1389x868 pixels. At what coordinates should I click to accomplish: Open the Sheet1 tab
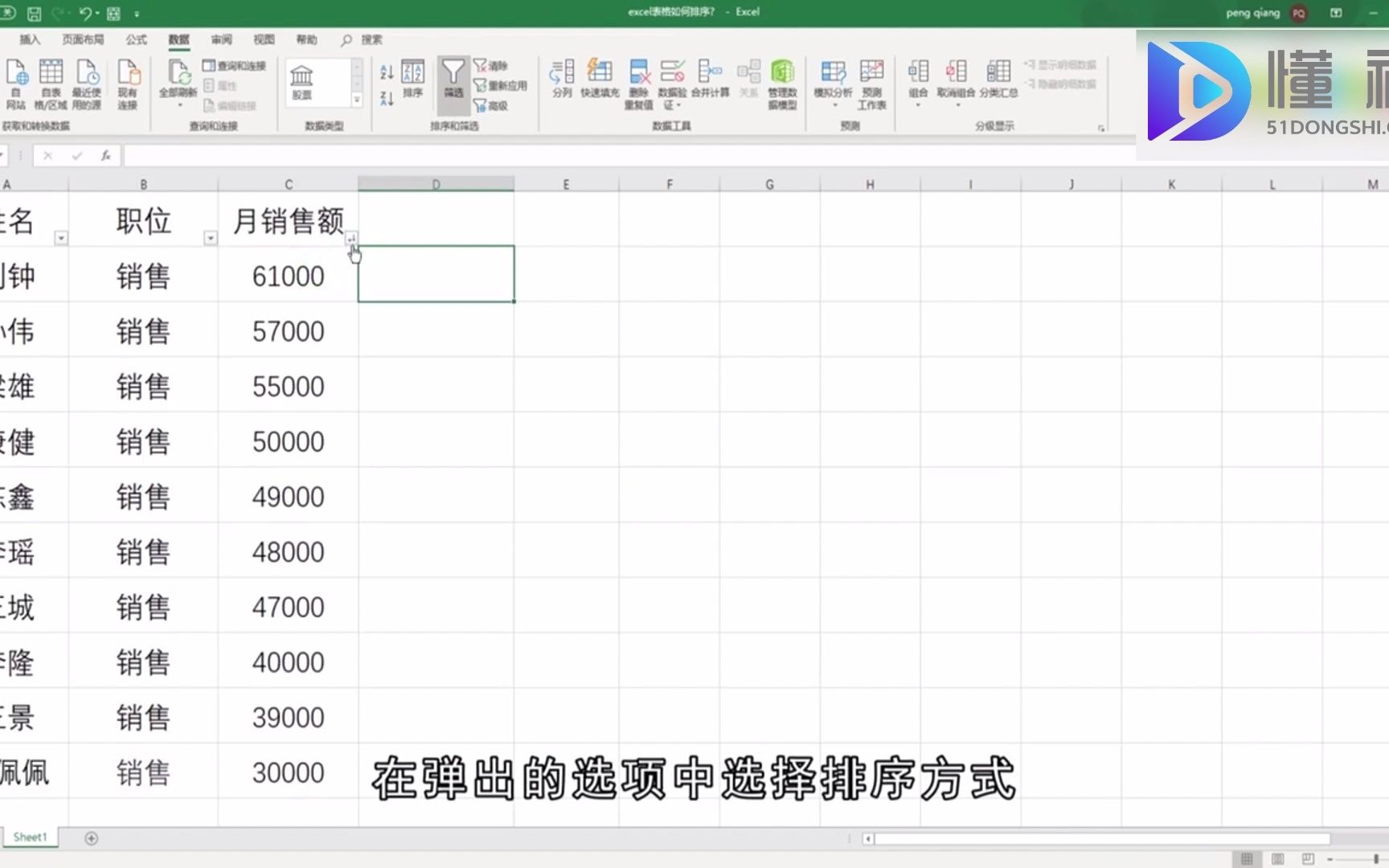(x=31, y=837)
